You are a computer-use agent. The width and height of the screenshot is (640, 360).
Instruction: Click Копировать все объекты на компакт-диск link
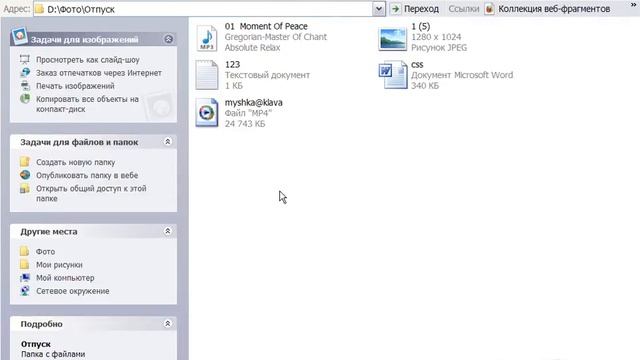87,104
